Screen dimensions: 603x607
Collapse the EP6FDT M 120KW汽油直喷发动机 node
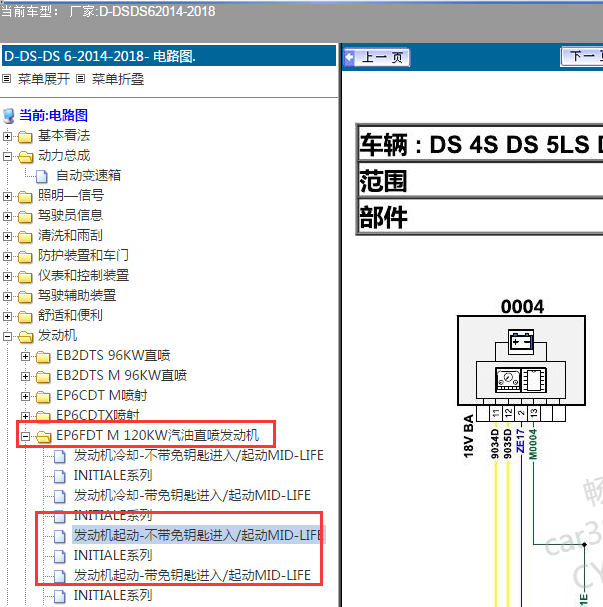pos(25,437)
